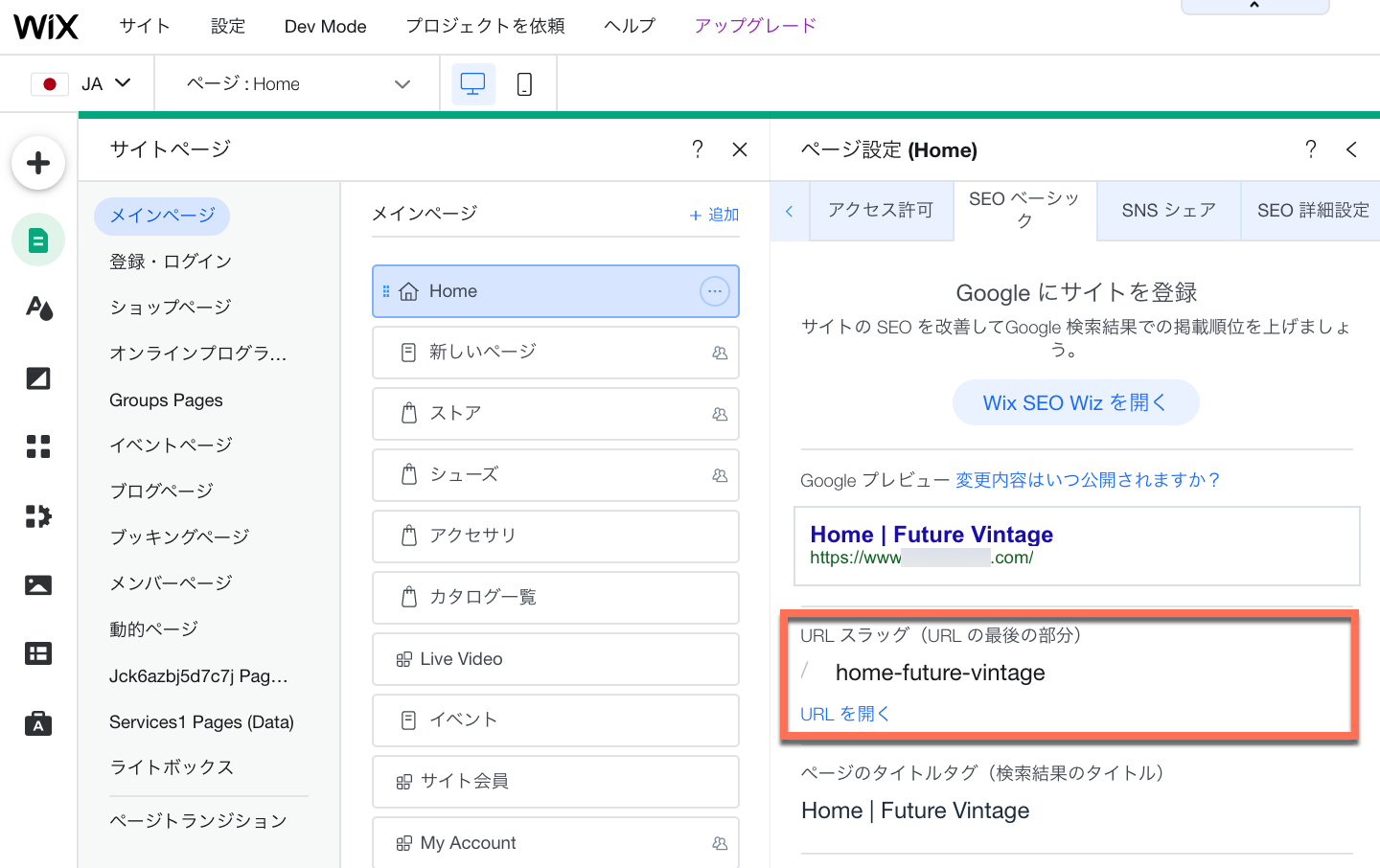Select メンバーページ category
This screenshot has width=1380, height=868.
[x=171, y=583]
